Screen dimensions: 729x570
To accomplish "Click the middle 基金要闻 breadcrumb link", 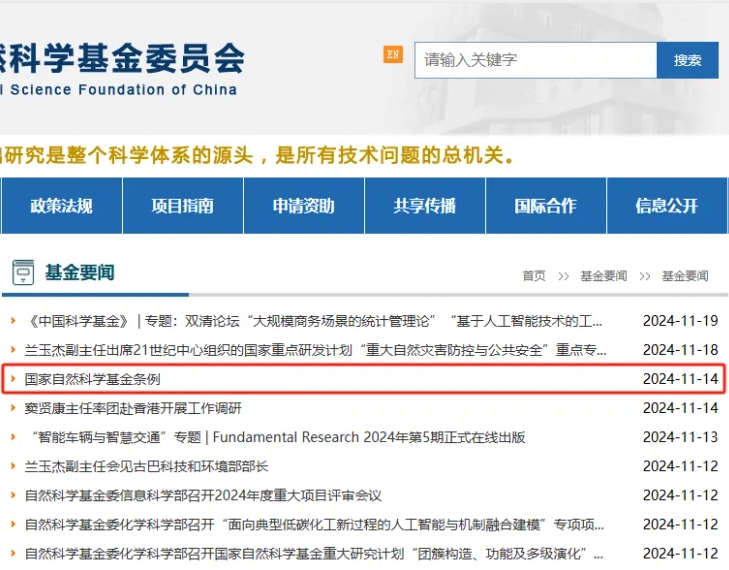I will [603, 276].
